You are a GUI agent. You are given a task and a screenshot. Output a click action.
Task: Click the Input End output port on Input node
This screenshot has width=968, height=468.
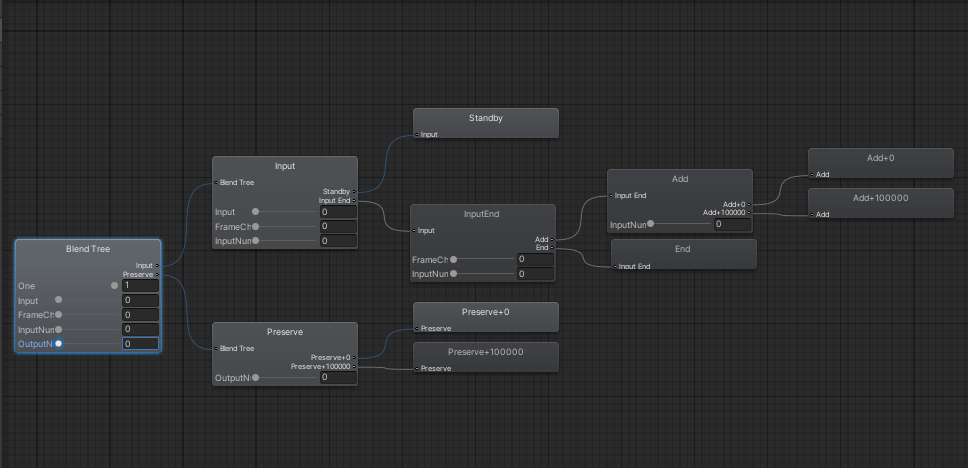(x=354, y=201)
